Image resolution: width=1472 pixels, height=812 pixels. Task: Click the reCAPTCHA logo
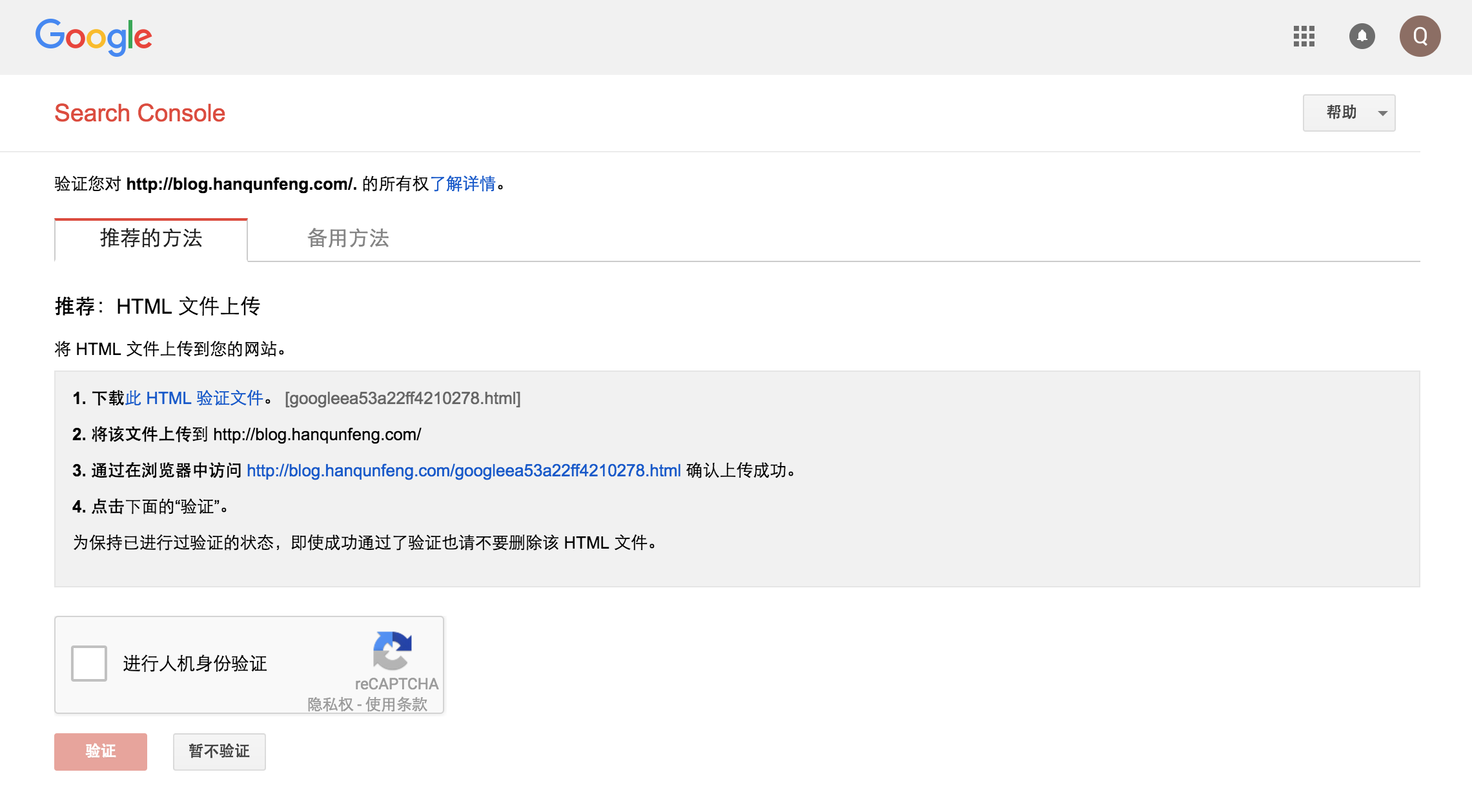click(x=393, y=651)
